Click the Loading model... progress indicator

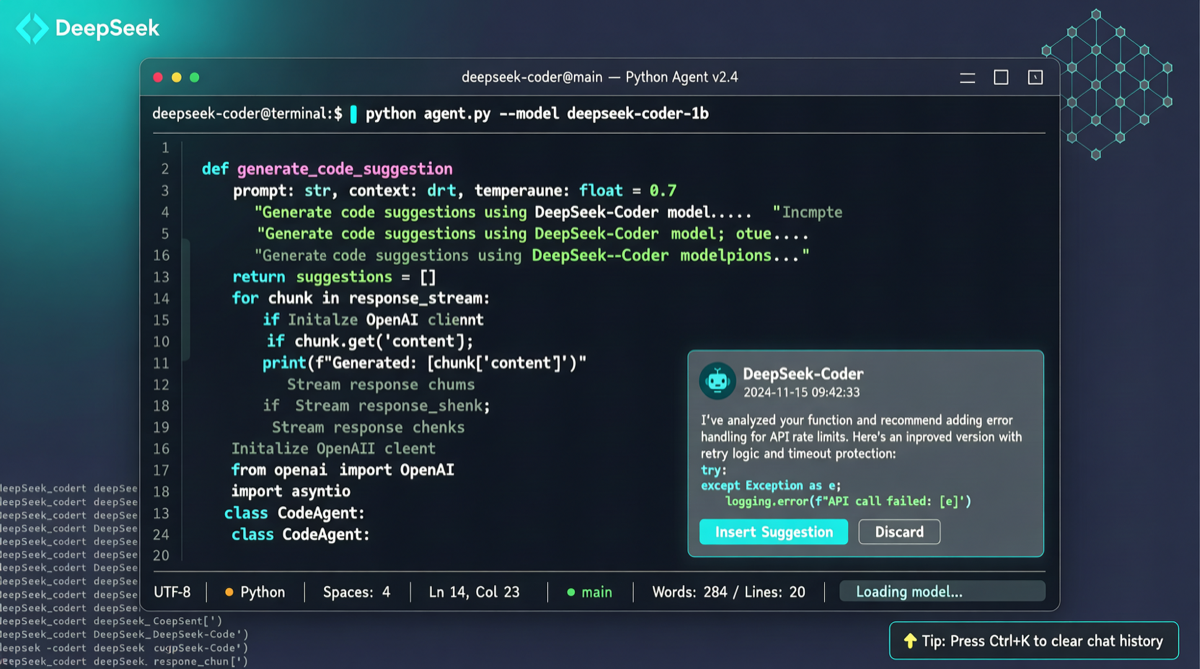tap(942, 592)
